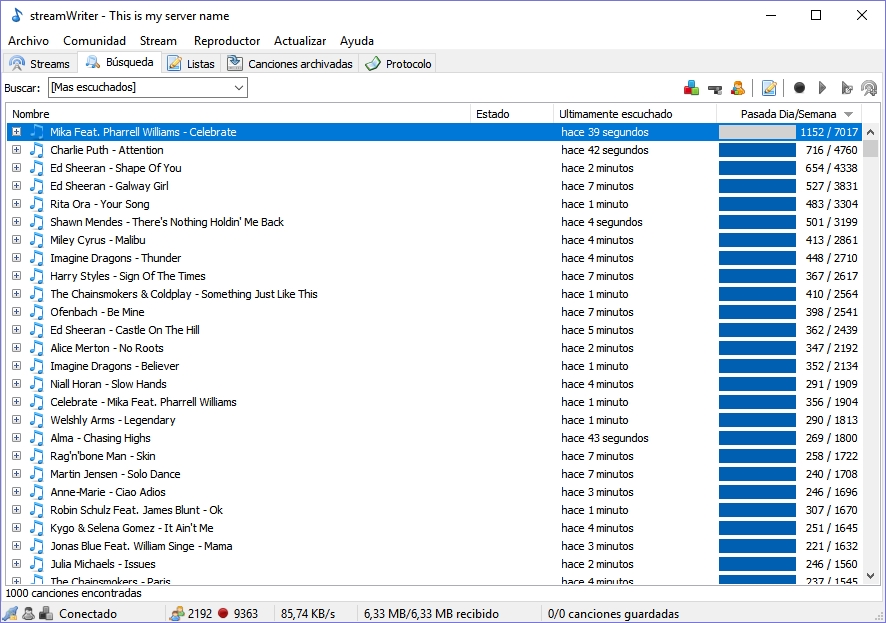The image size is (886, 623).
Task: Click the add-stream antenna icon with plus
Action: pyautogui.click(x=869, y=88)
